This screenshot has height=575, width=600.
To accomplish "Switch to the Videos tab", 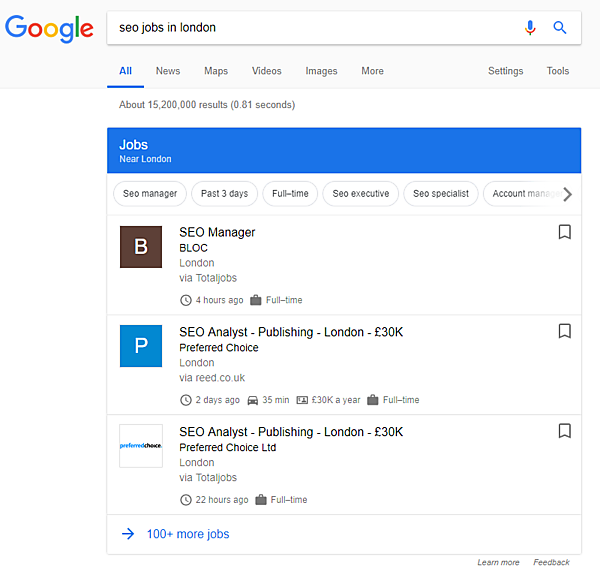I will click(x=266, y=71).
